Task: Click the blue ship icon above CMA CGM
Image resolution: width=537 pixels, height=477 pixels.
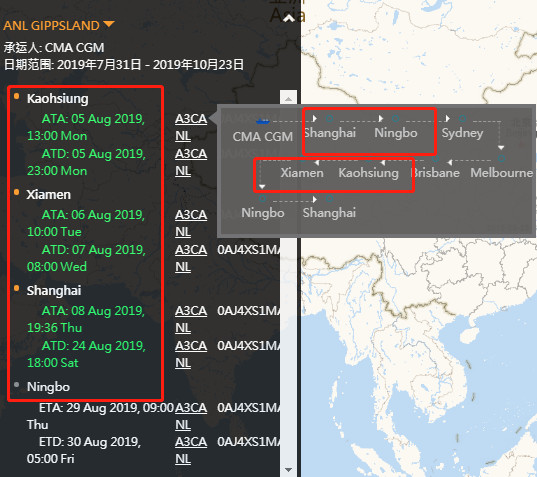Action: 263,121
